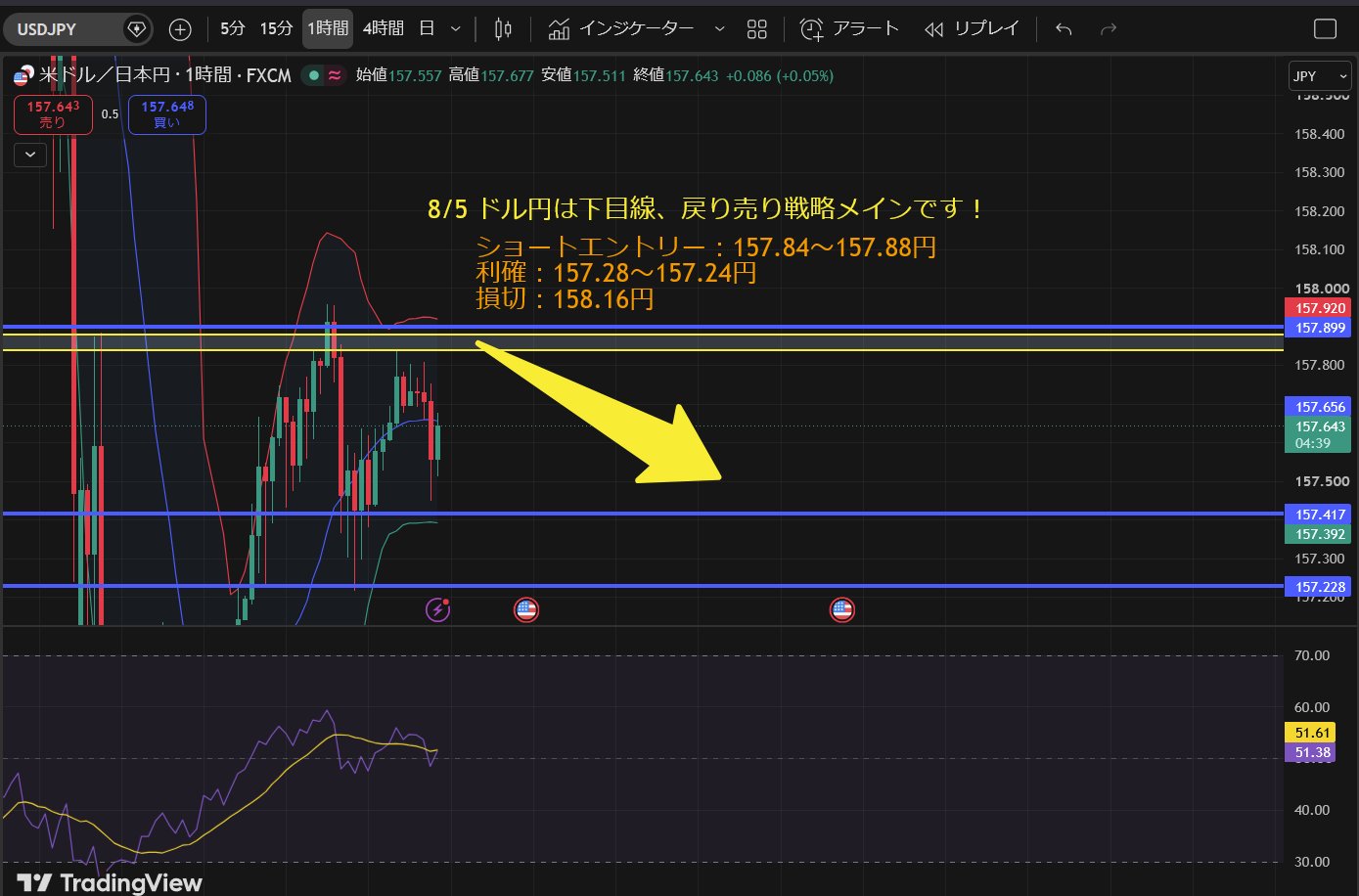Click the market status green dot
Viewport: 1359px width, 896px height.
(313, 75)
